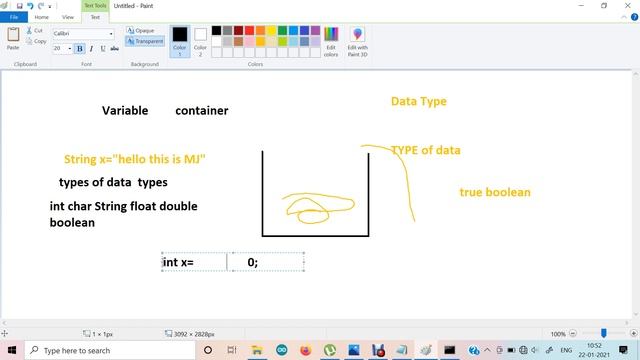Screen dimensions: 640x360
Task: Open Paint Help question mark icon
Action: point(634,17)
